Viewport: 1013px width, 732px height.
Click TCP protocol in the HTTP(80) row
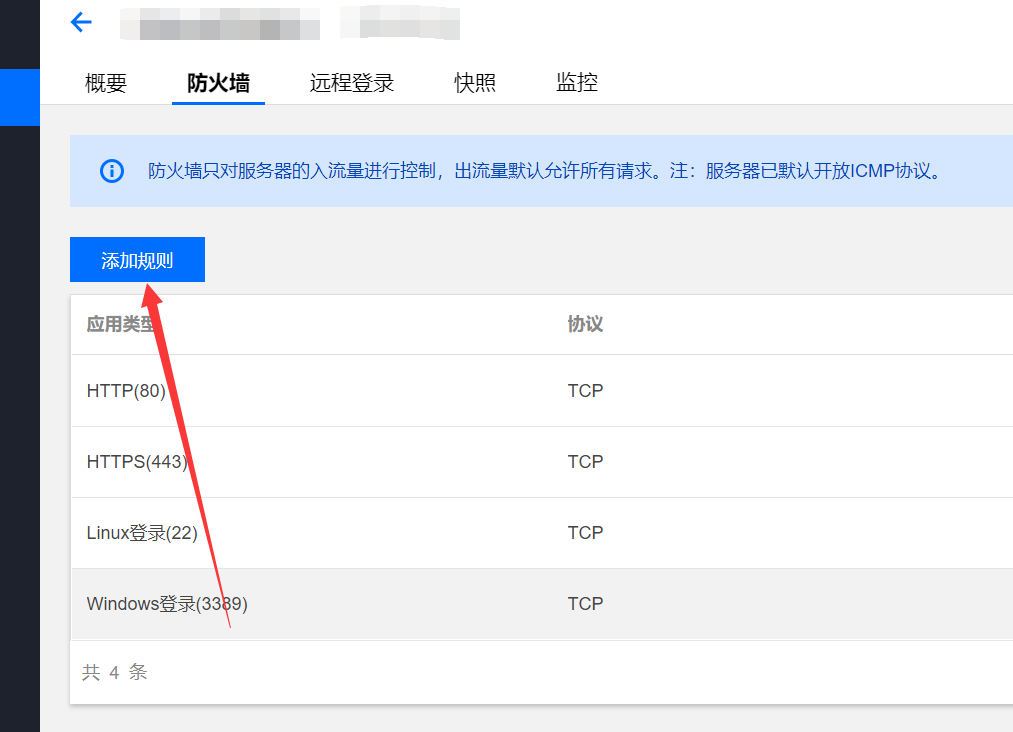click(x=585, y=390)
